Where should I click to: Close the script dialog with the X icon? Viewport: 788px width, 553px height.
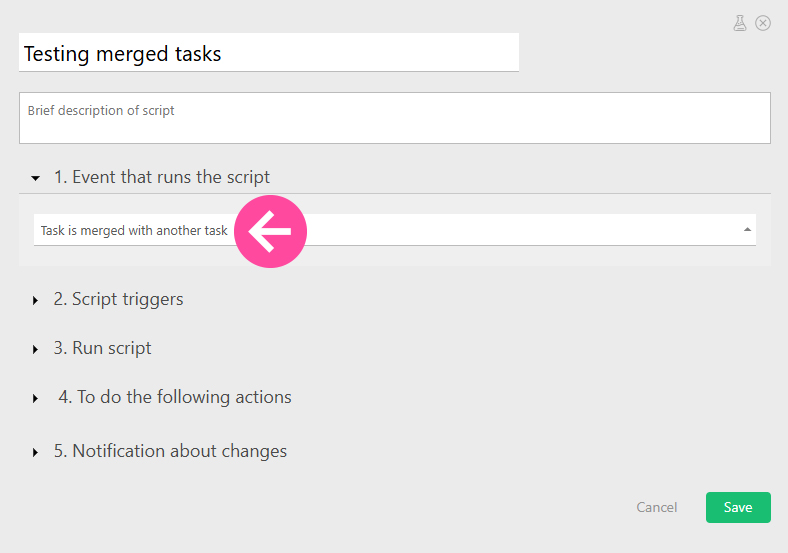tap(763, 23)
